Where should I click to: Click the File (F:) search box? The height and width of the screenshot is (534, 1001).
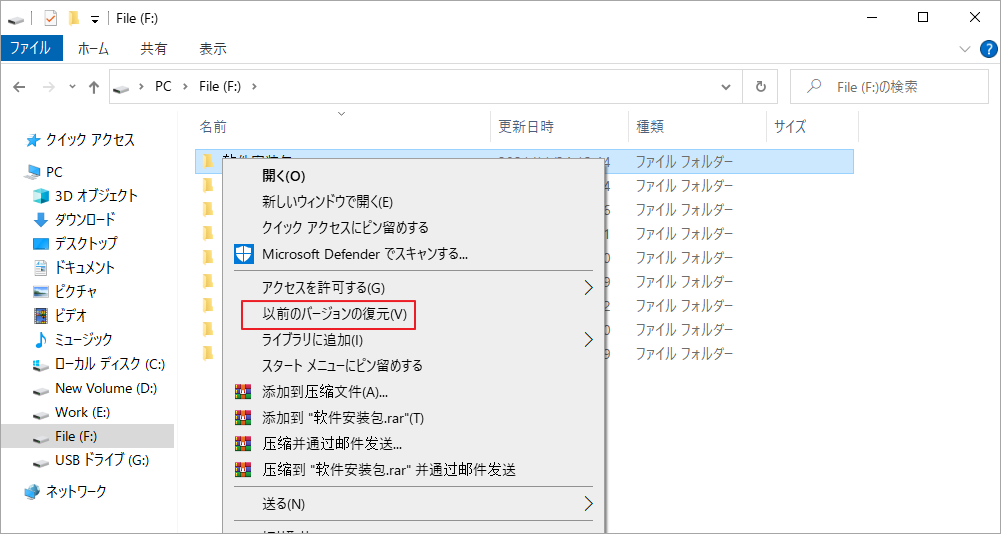889,86
